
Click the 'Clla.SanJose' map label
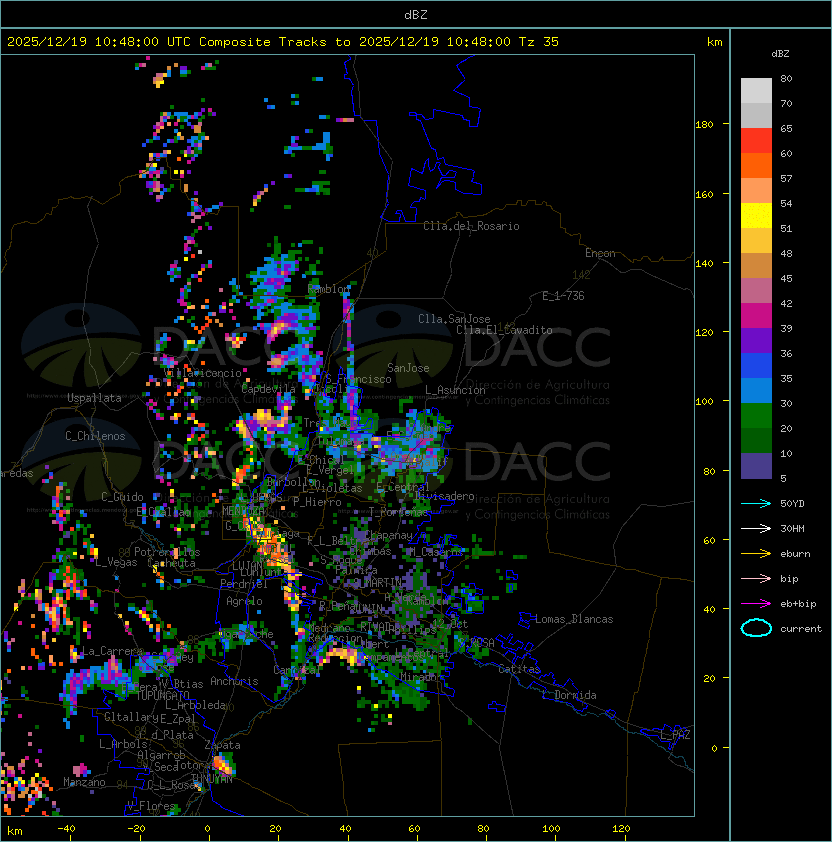(x=454, y=319)
